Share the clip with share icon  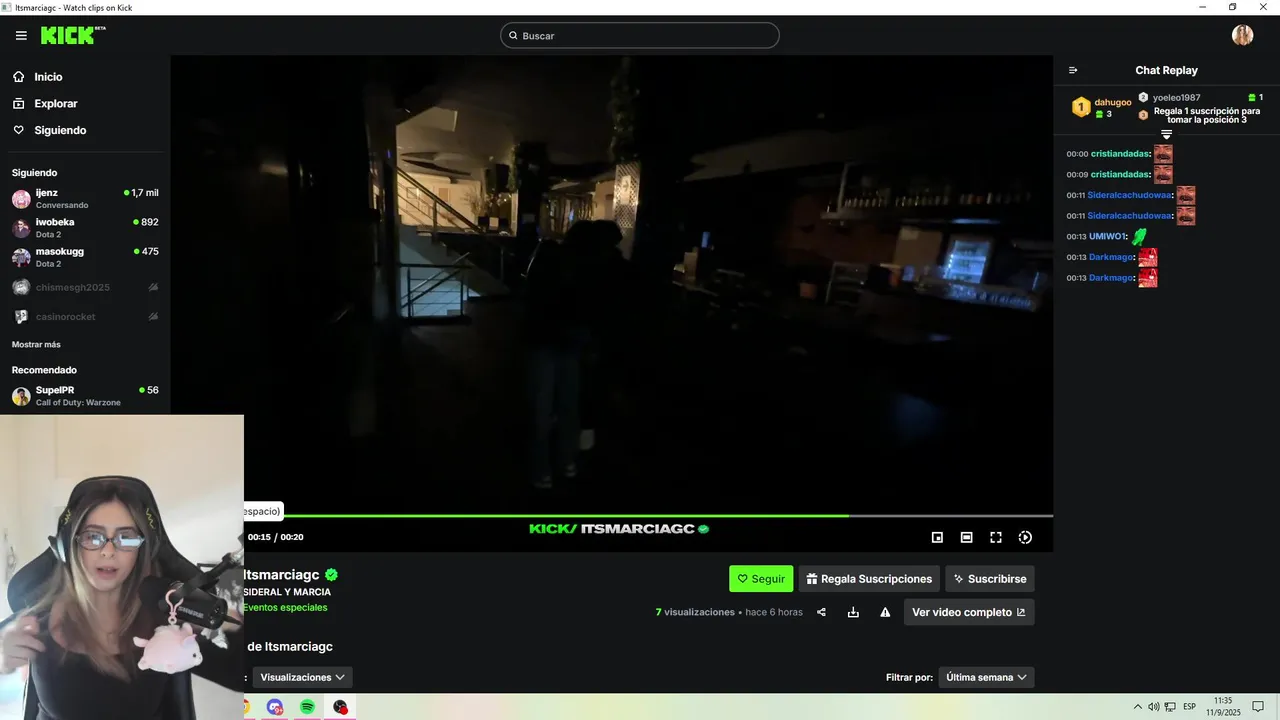coord(821,612)
